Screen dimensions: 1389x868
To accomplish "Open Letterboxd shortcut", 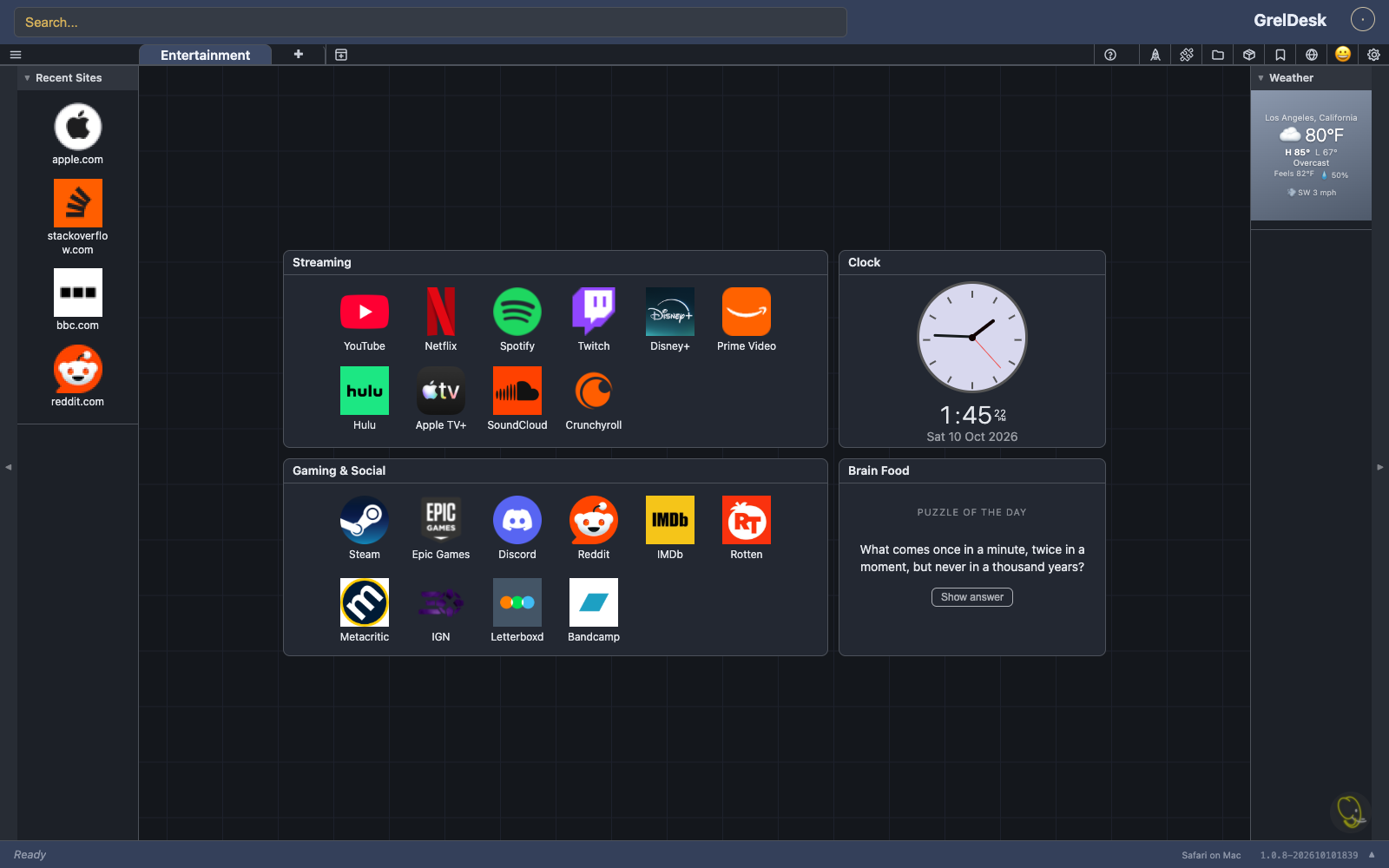I will click(x=517, y=610).
